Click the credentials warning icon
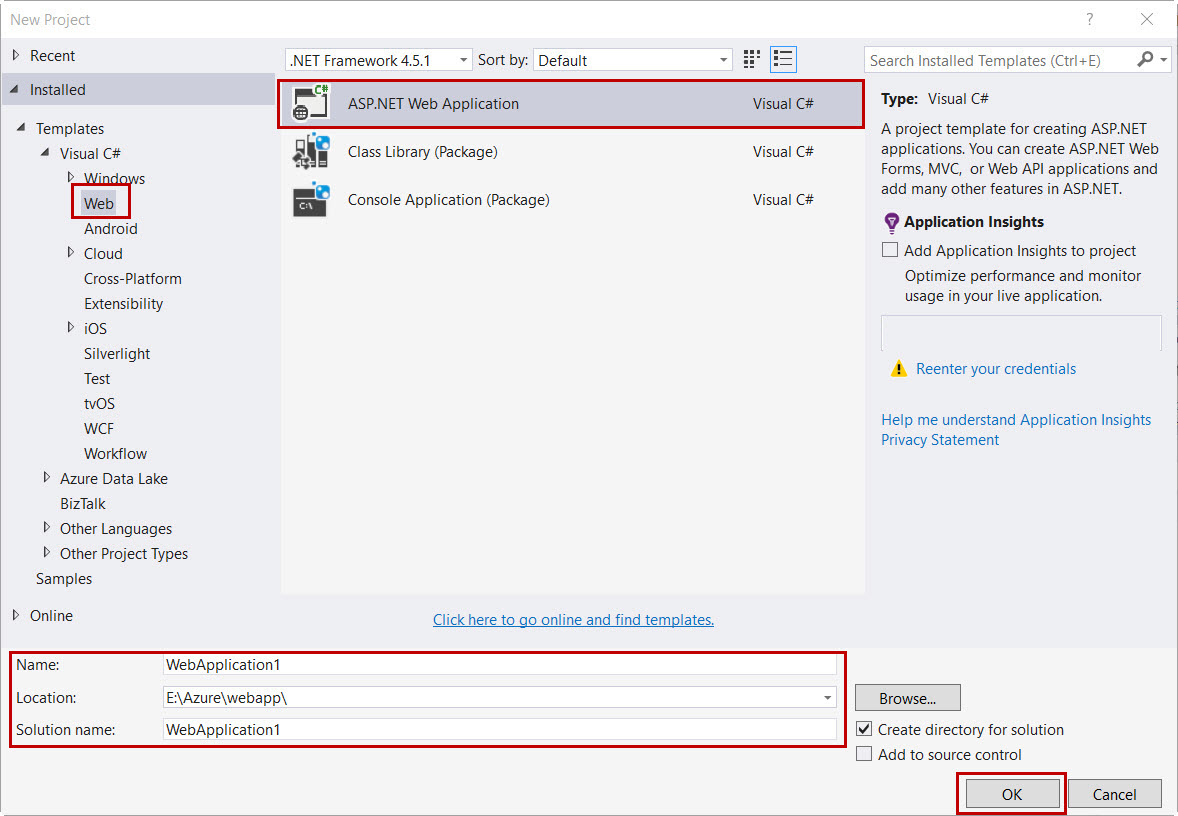The height and width of the screenshot is (816, 1178). click(x=899, y=369)
